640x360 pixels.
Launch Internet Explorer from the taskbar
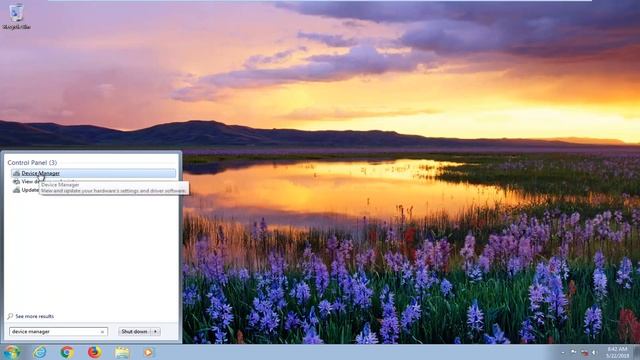40,352
